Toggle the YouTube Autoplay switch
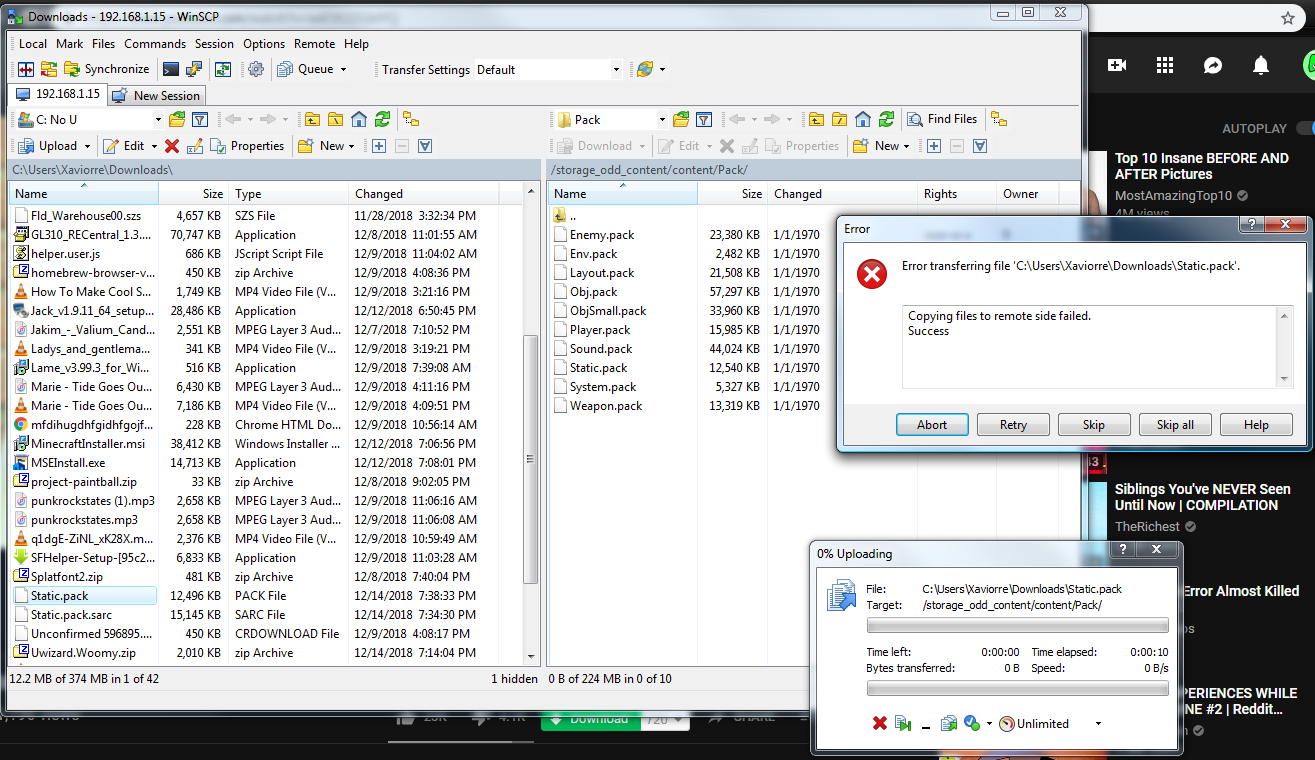The height and width of the screenshot is (760, 1315). pyautogui.click(x=1305, y=129)
